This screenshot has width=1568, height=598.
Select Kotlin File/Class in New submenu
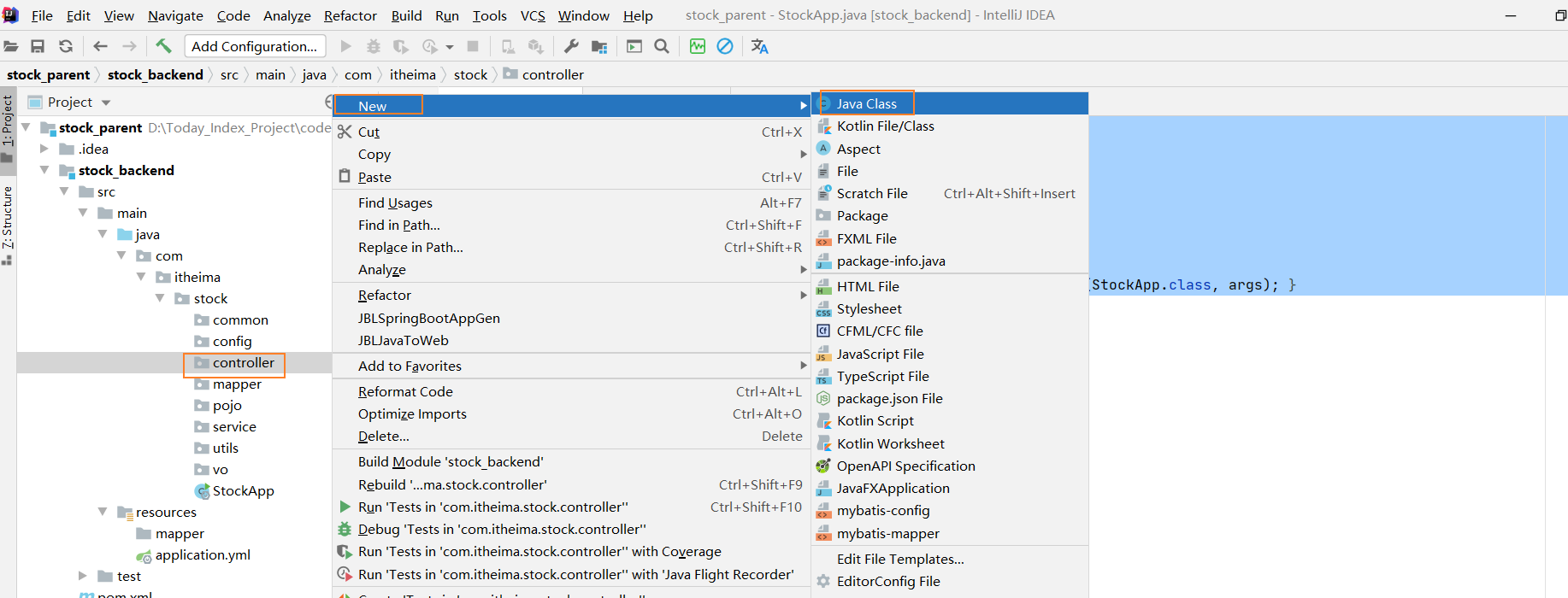[x=949, y=126]
